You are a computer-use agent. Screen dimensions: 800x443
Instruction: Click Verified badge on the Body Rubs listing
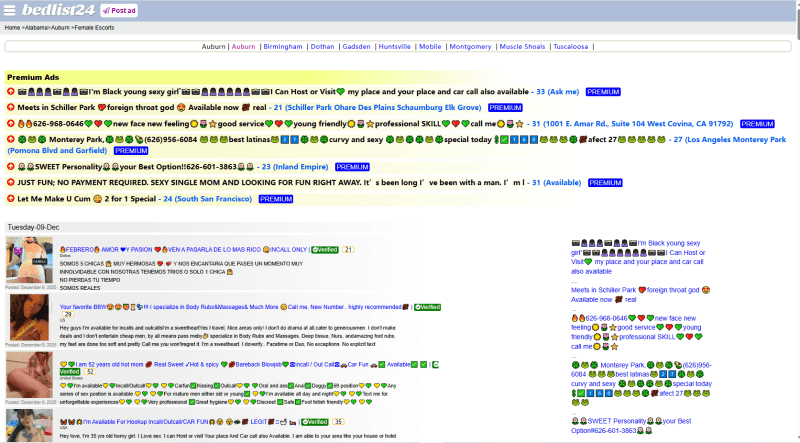427,307
